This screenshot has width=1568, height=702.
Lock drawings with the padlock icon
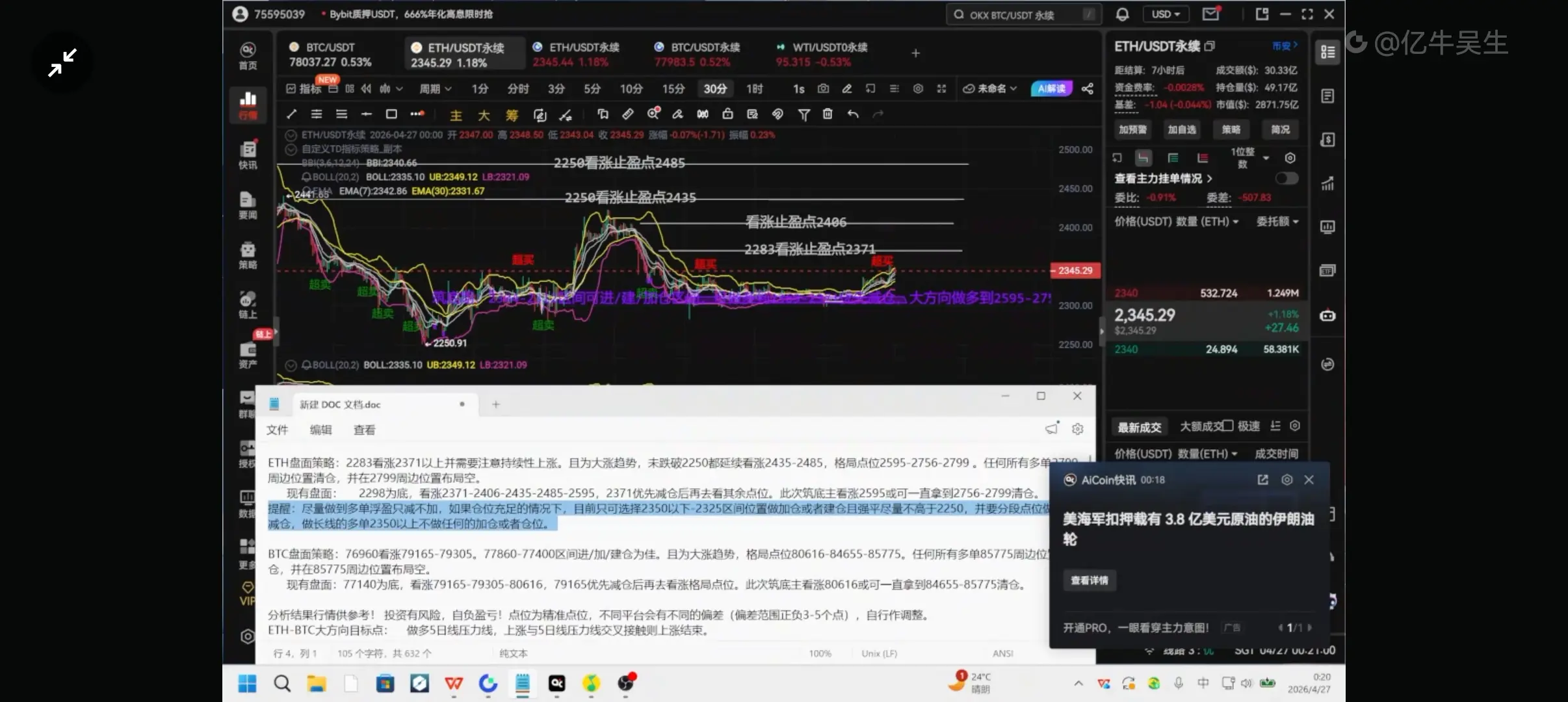tap(727, 114)
